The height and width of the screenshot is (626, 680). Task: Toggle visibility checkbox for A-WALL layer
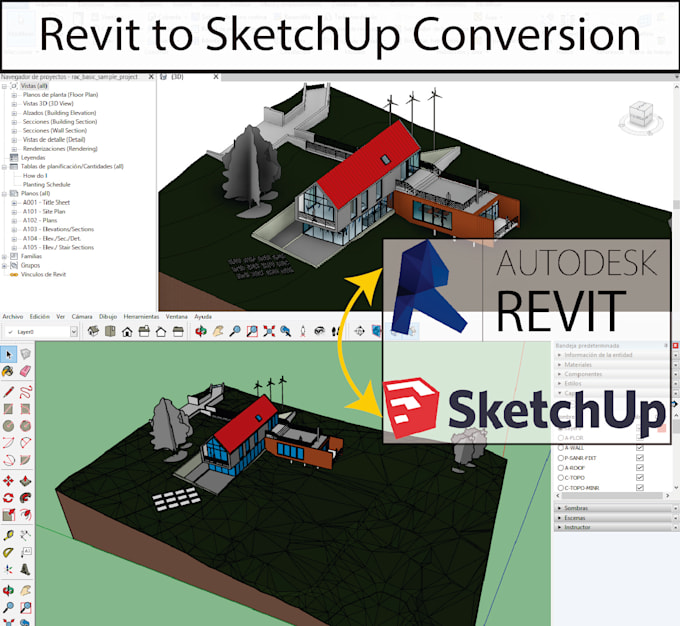click(x=640, y=447)
